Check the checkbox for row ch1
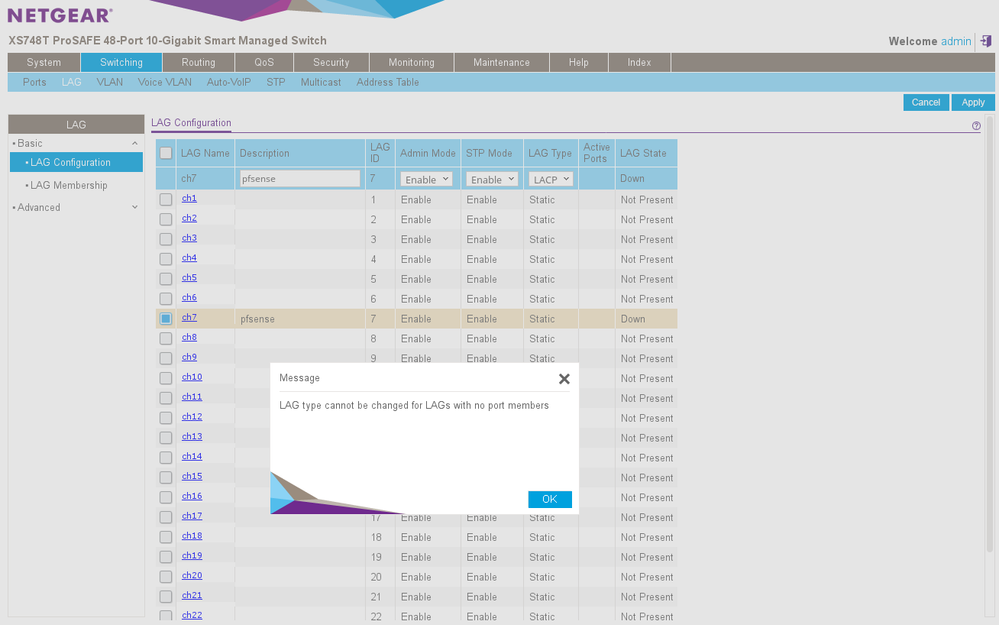The height and width of the screenshot is (625, 999). (166, 199)
